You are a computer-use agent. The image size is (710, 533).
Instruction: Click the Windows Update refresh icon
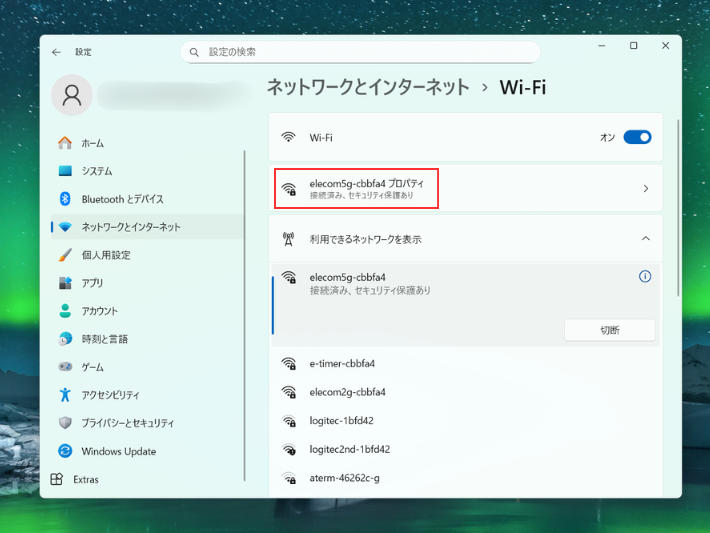click(x=65, y=451)
